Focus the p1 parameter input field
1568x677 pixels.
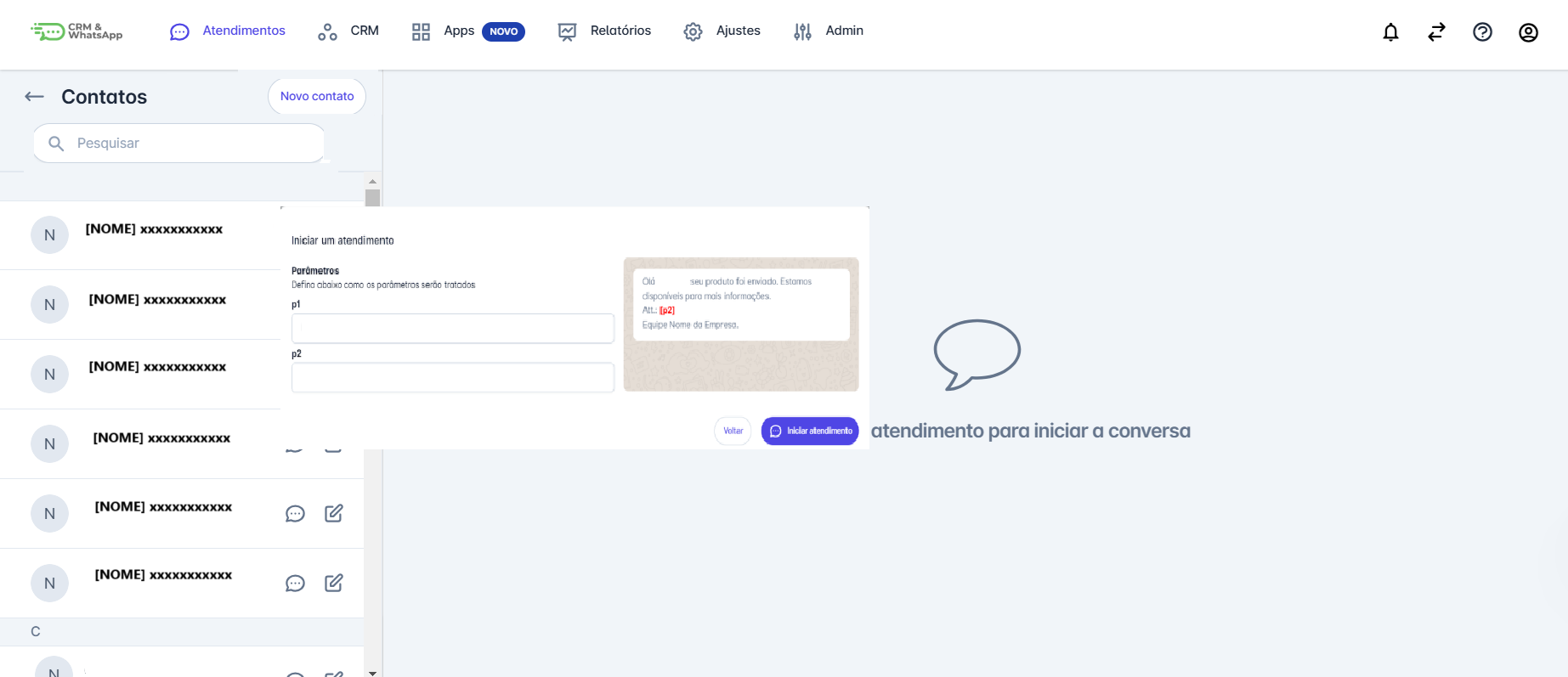(452, 329)
